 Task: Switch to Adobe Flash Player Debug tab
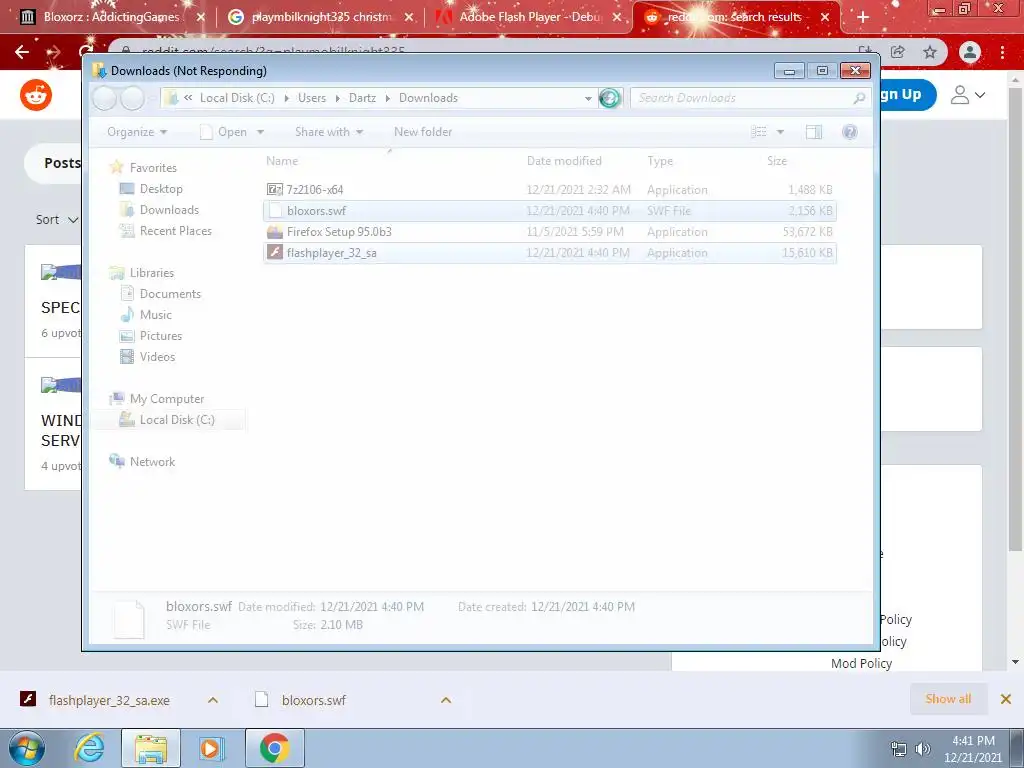[530, 17]
